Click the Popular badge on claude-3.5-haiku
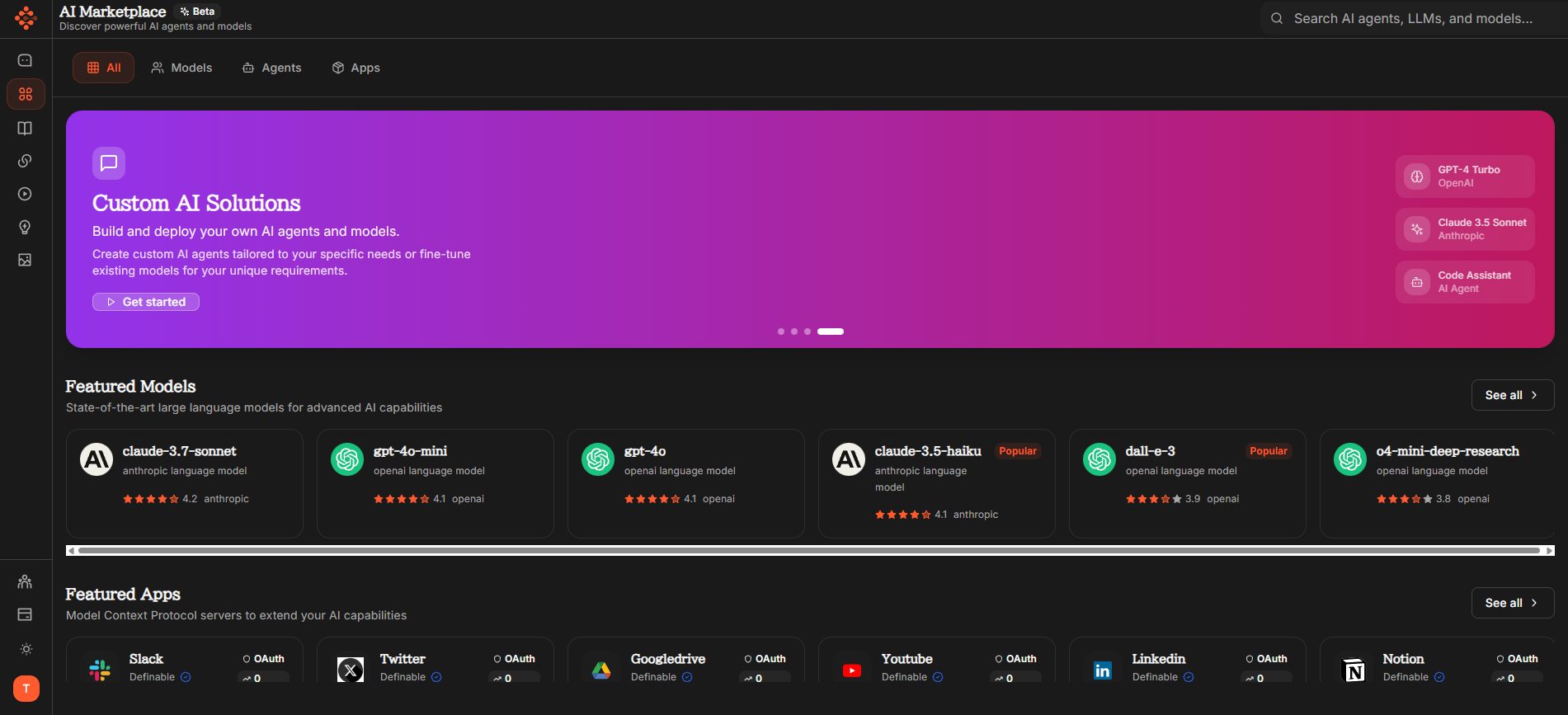The height and width of the screenshot is (715, 1568). tap(1018, 451)
